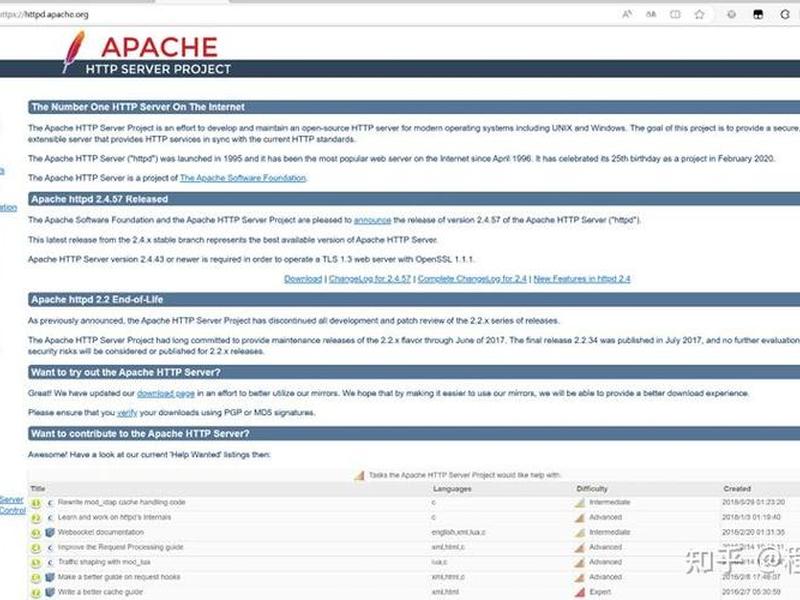Click the 'Created' column header

[737, 489]
